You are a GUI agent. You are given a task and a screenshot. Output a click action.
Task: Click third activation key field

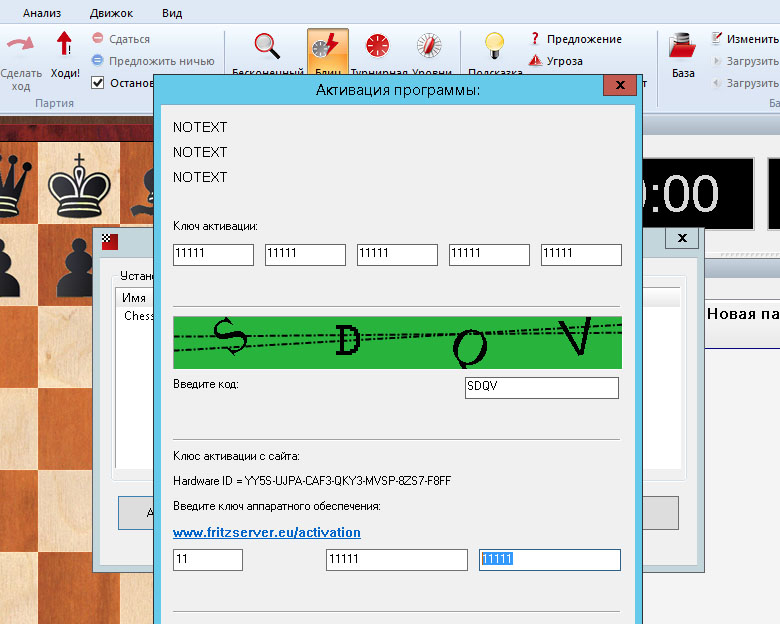click(397, 254)
